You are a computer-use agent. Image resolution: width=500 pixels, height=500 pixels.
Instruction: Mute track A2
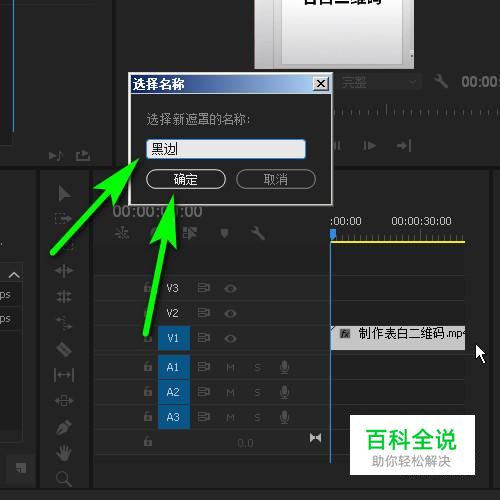230,393
